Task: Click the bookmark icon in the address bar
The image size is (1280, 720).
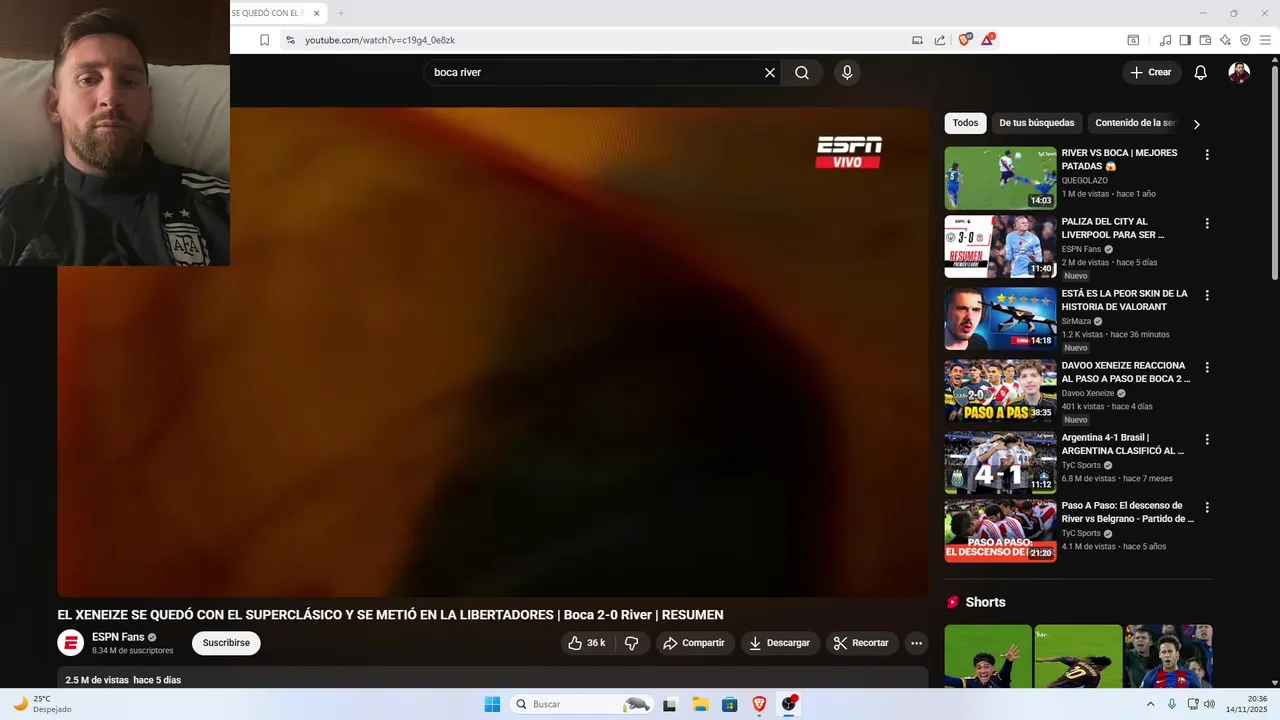Action: pyautogui.click(x=264, y=40)
